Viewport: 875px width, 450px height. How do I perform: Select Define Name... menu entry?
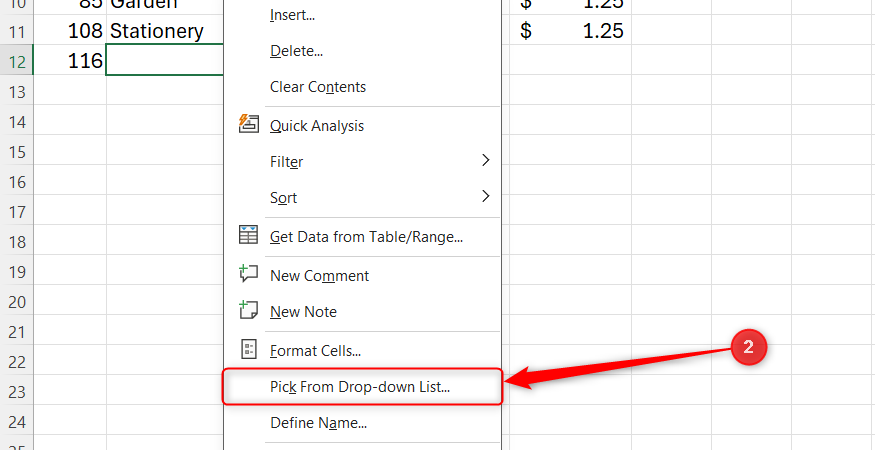click(363, 423)
